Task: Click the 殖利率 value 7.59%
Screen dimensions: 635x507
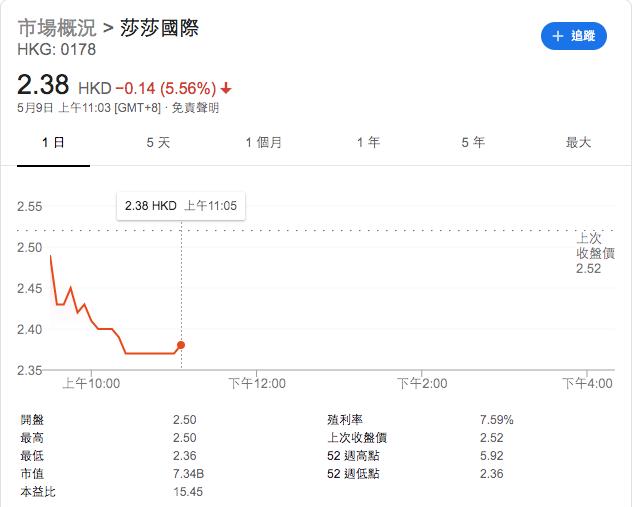Action: [496, 420]
